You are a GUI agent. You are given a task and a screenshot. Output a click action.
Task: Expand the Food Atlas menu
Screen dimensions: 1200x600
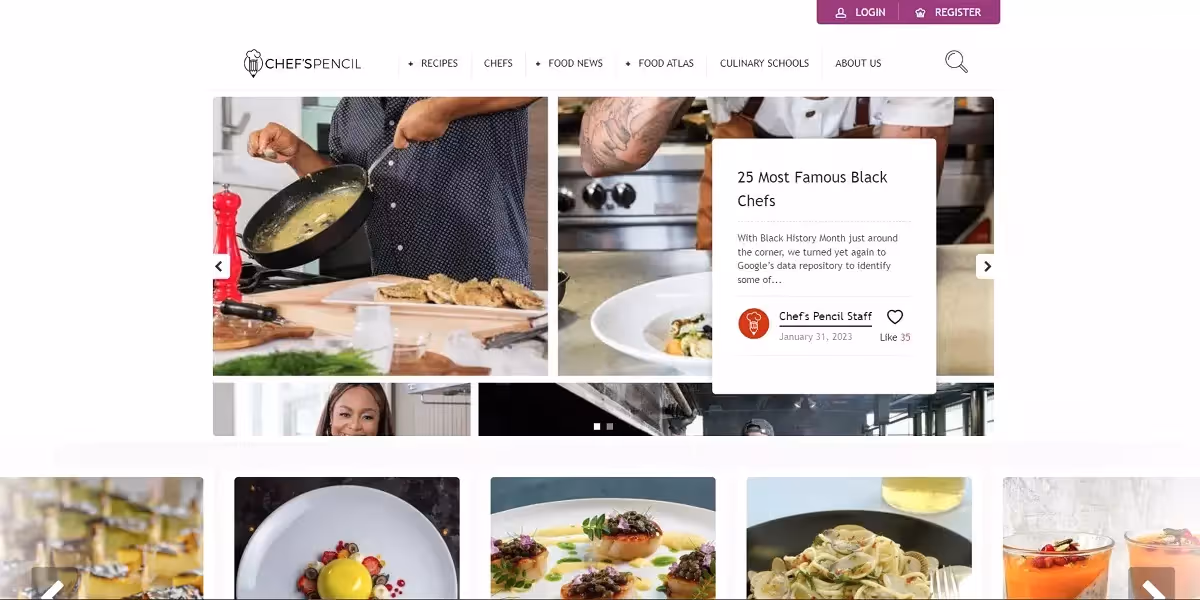pos(659,63)
